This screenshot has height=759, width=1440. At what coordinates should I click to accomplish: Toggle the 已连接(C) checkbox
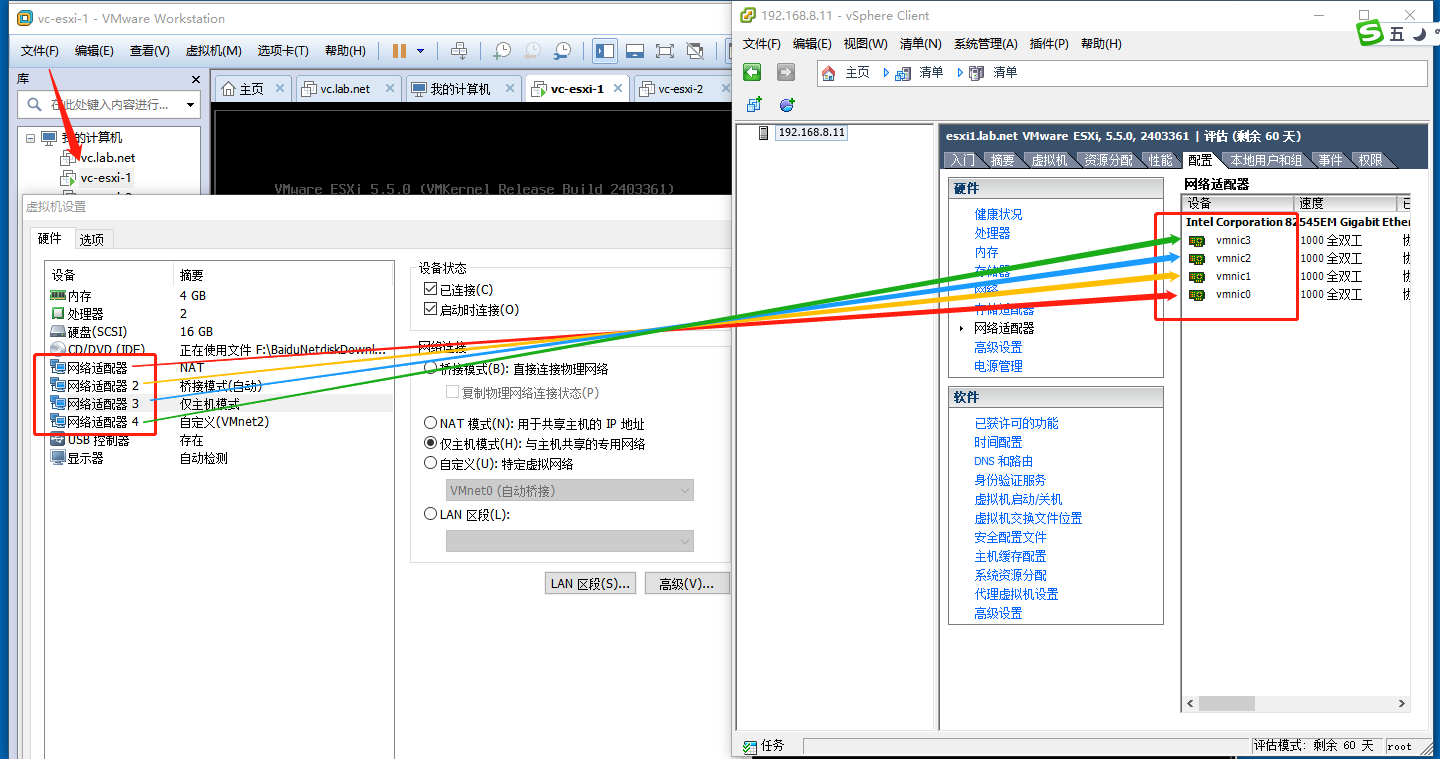(431, 290)
